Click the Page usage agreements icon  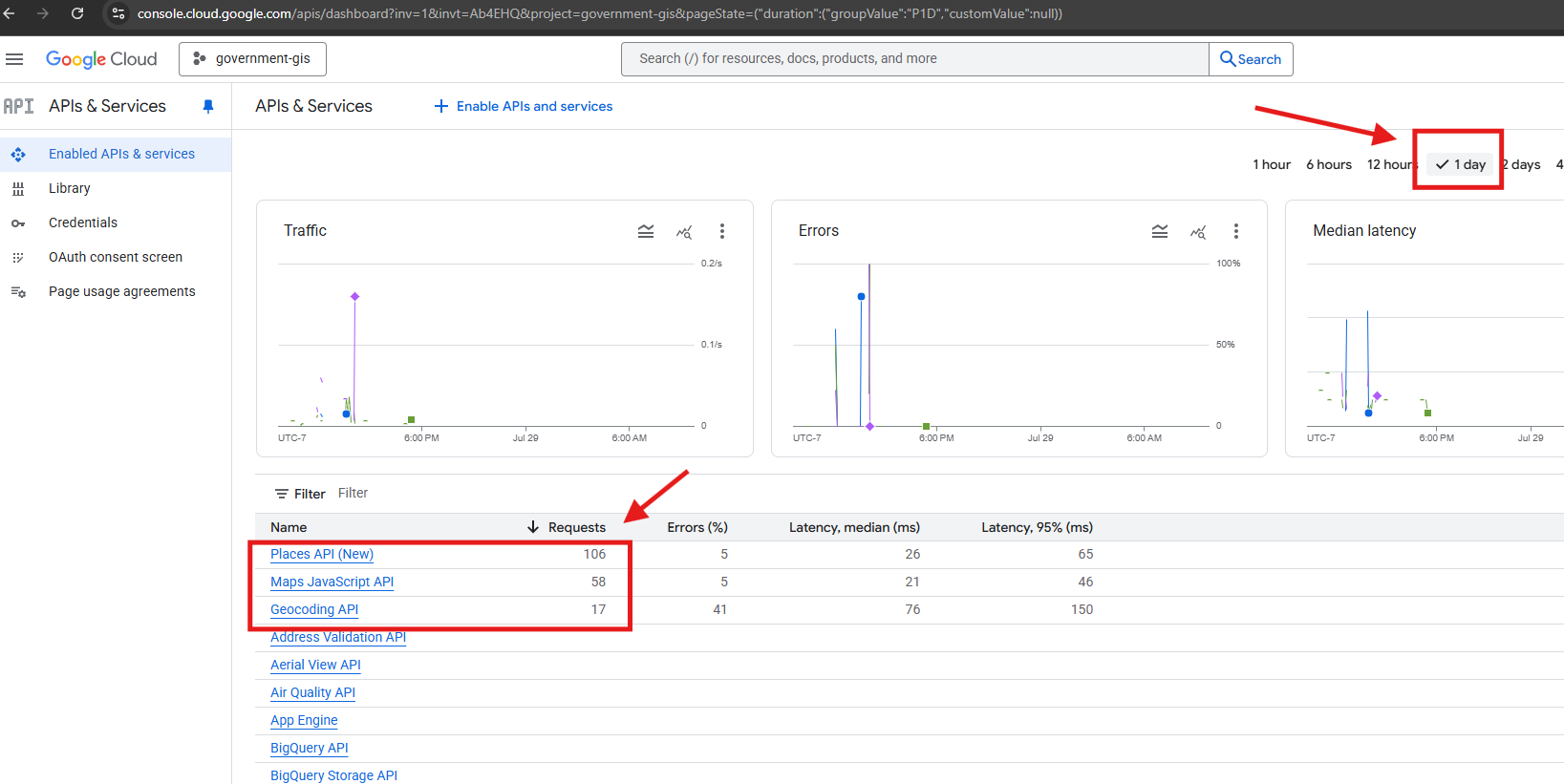click(x=18, y=292)
